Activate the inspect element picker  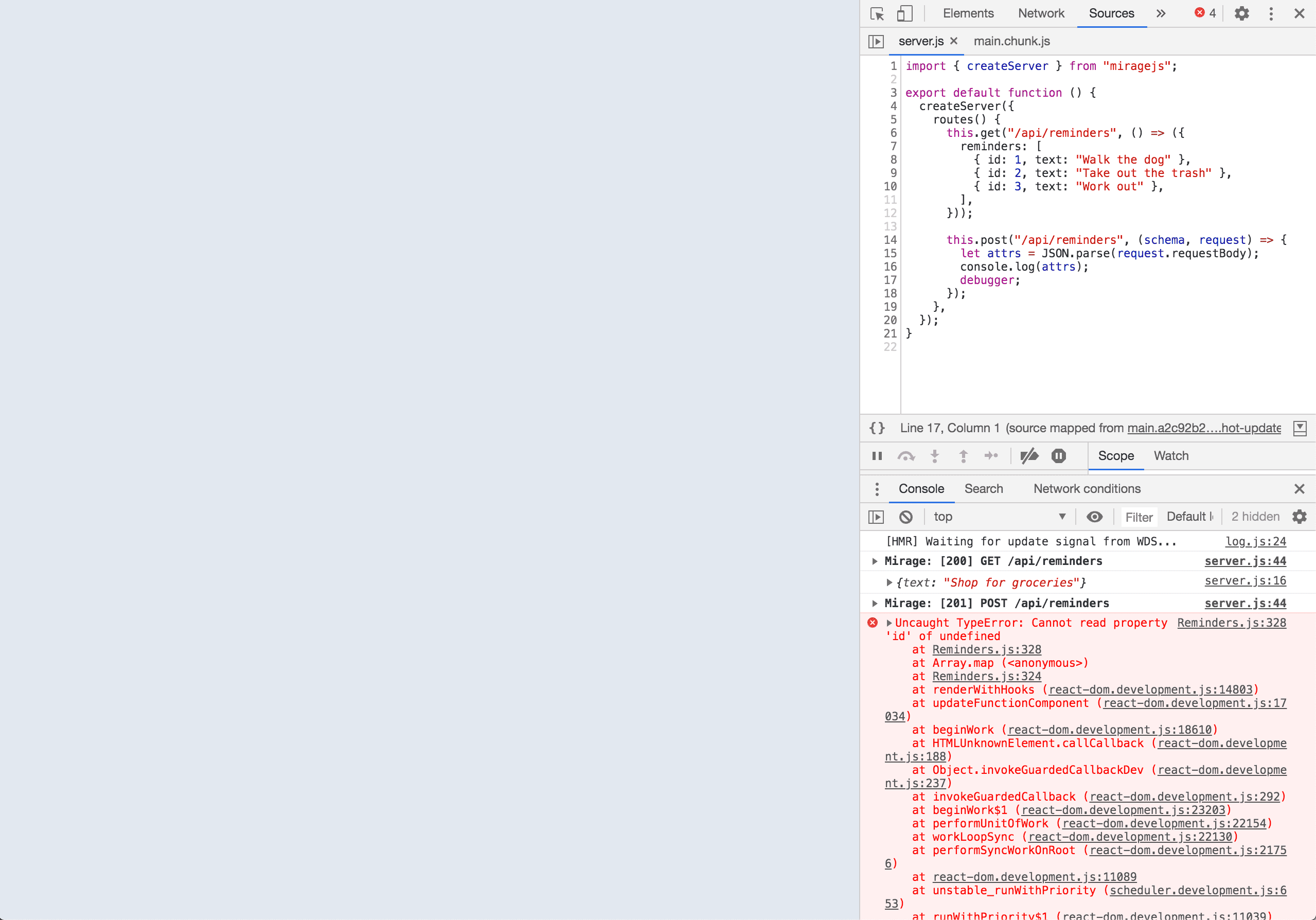(877, 13)
